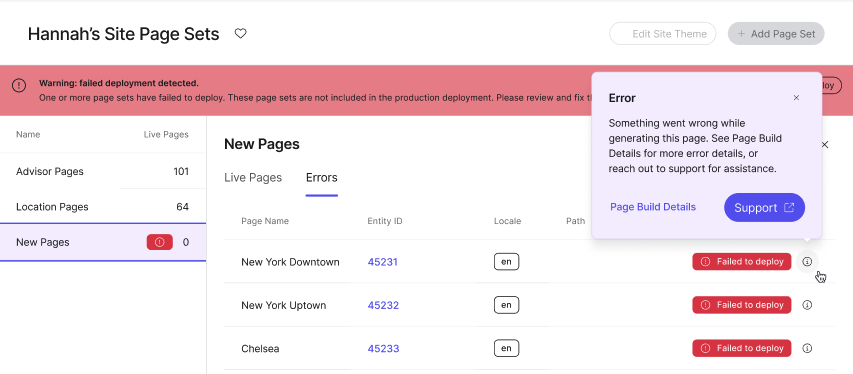Close the Error popup with its X
This screenshot has width=853, height=374.
[x=796, y=98]
